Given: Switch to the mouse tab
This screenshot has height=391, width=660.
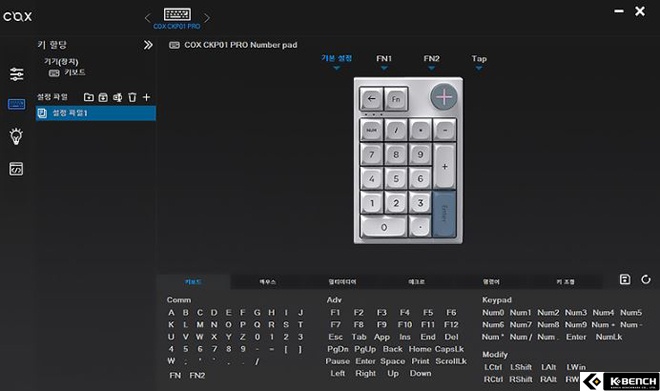Looking at the screenshot, I should click(x=268, y=282).
